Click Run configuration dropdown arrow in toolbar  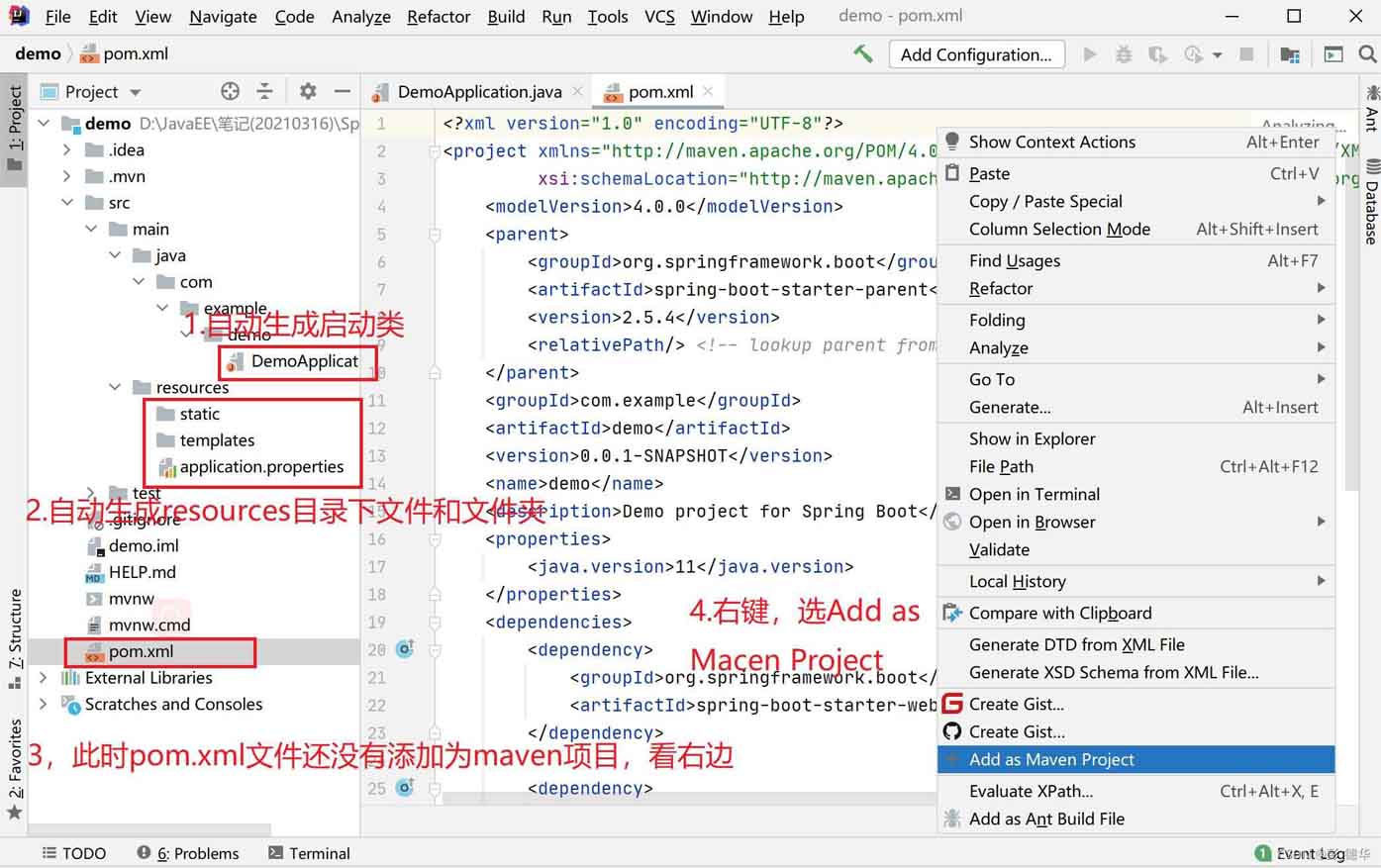pos(1217,55)
